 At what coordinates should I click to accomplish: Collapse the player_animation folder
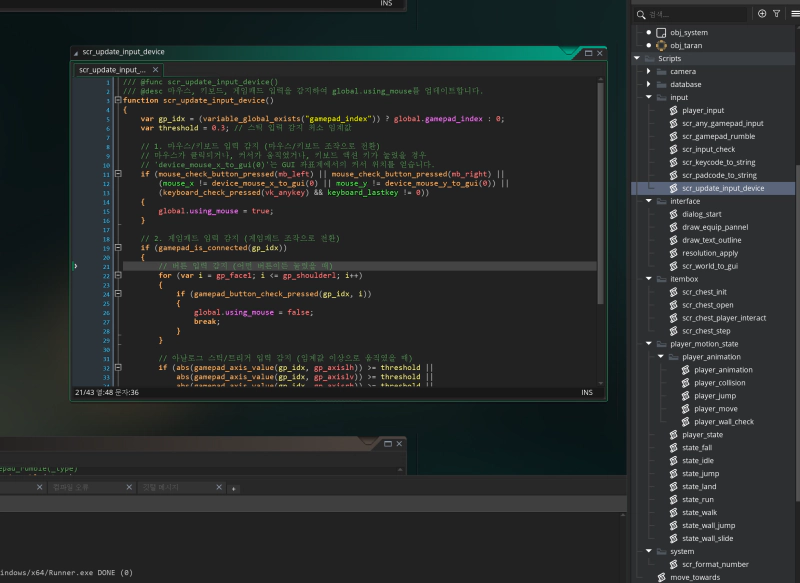pos(661,357)
